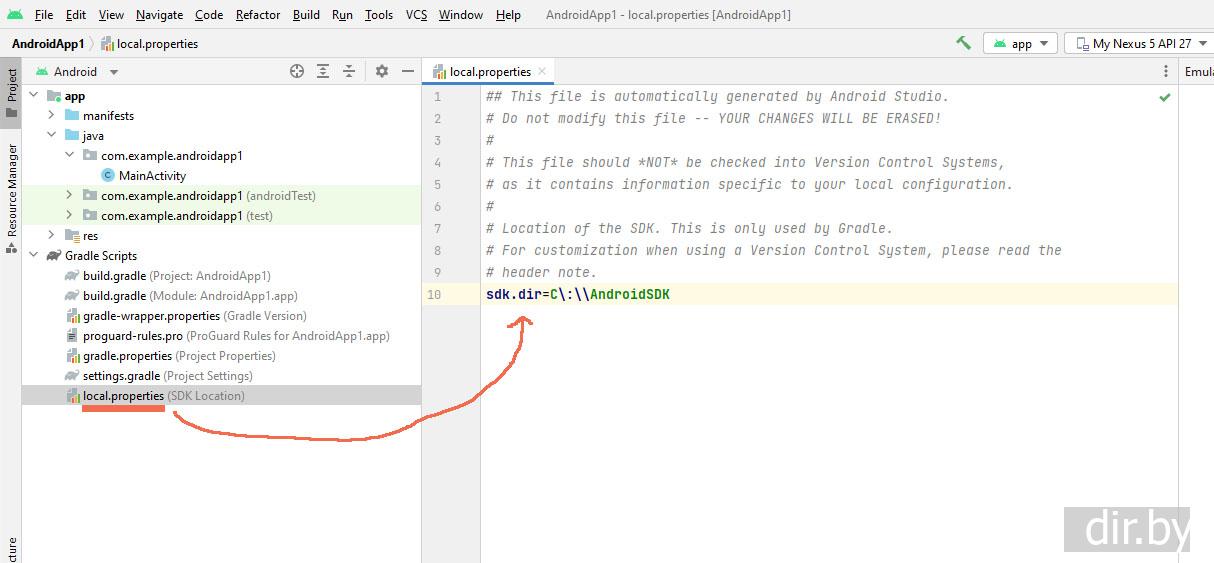
Task: Click the Expand All icon in Project panel
Action: point(323,71)
